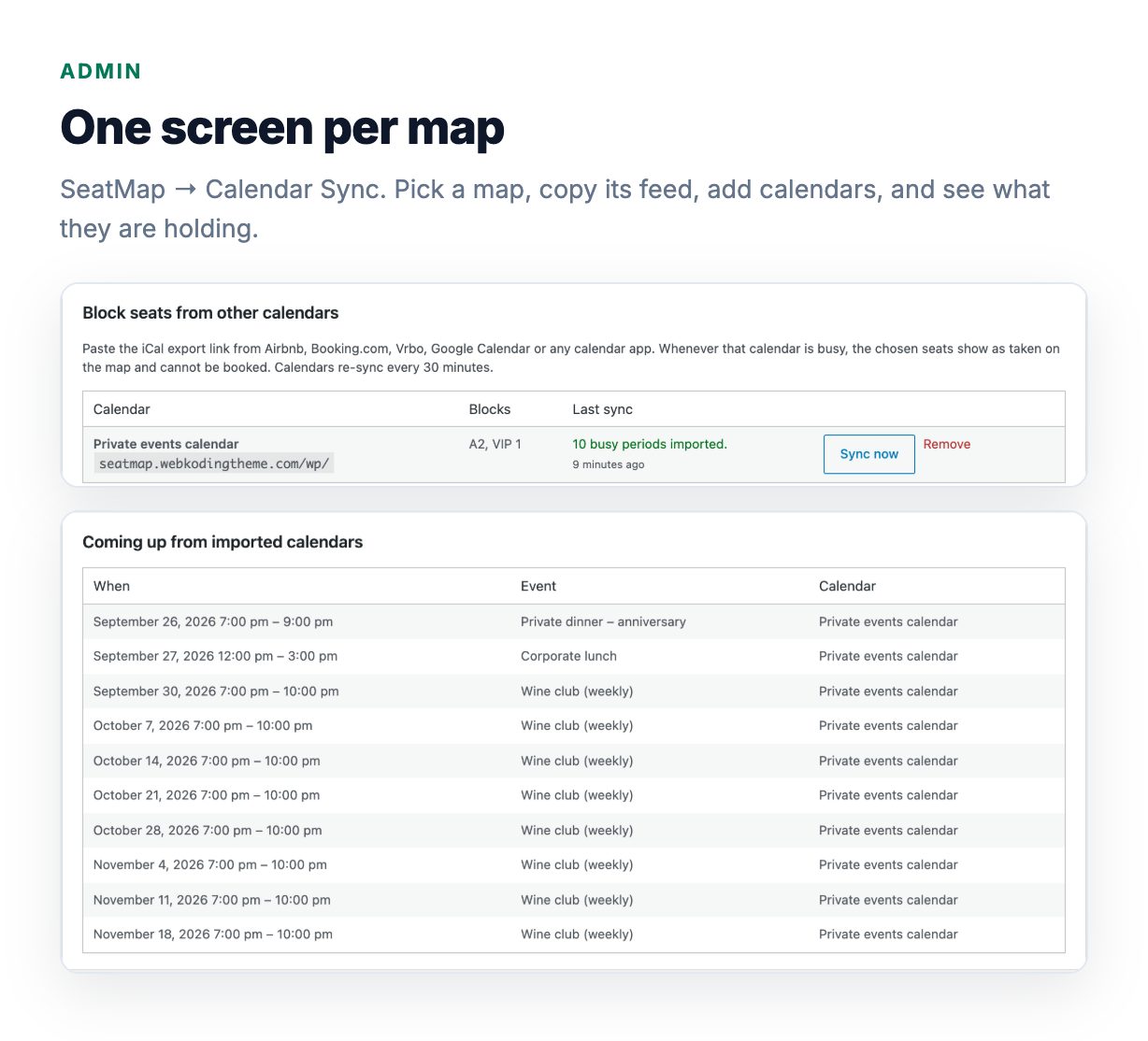Click the September 26, 2026 time cell
The image size is (1148, 1041).
(213, 621)
